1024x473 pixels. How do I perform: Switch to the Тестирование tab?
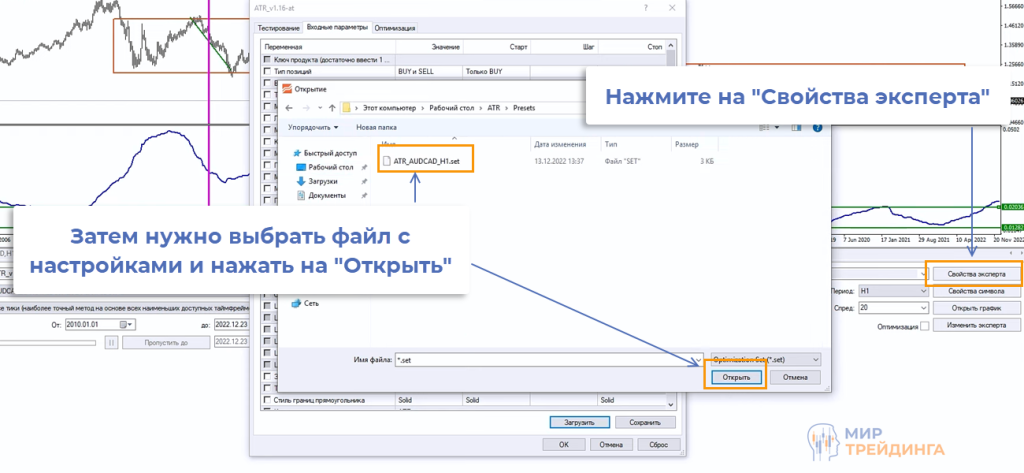click(280, 28)
